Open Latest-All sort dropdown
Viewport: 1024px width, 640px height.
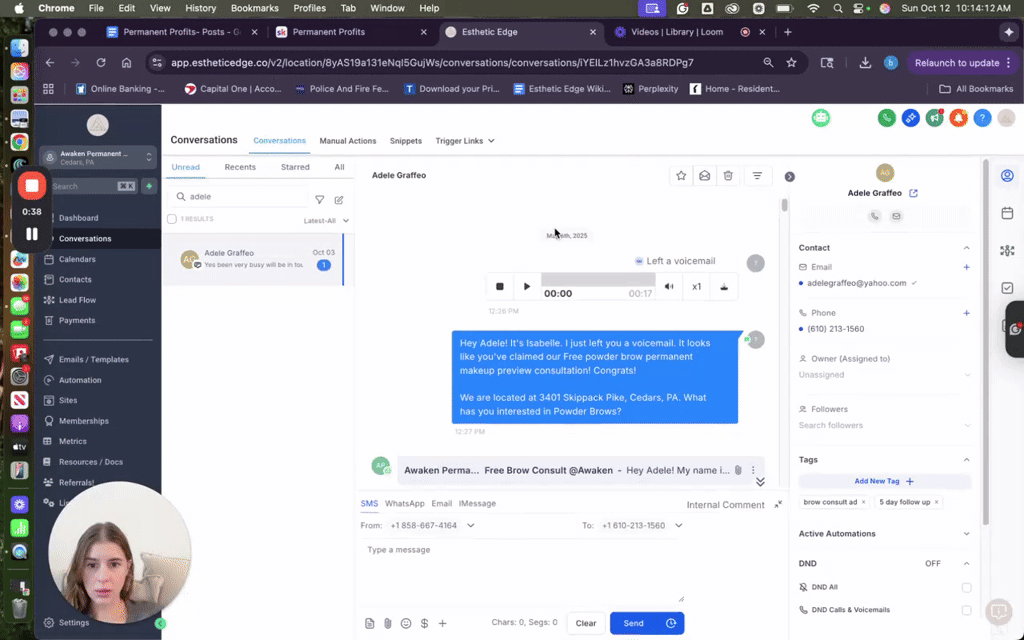click(x=326, y=221)
